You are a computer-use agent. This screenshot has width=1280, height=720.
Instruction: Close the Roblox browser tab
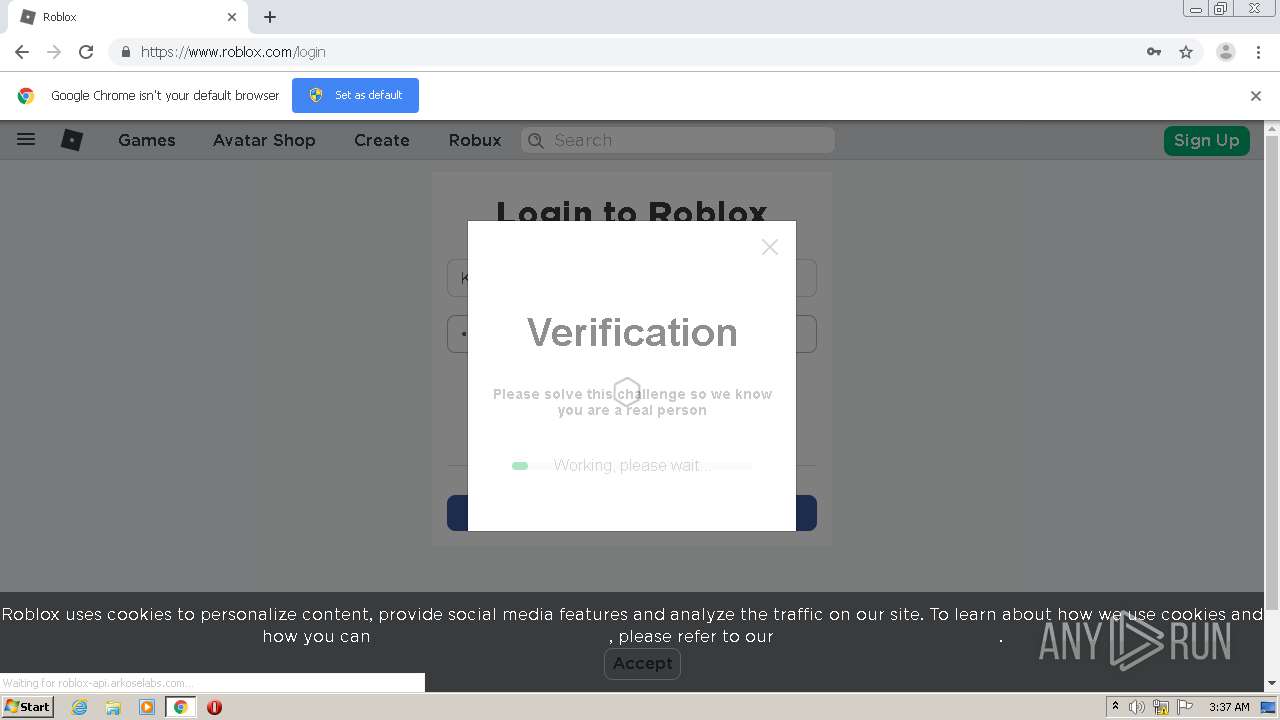[232, 17]
